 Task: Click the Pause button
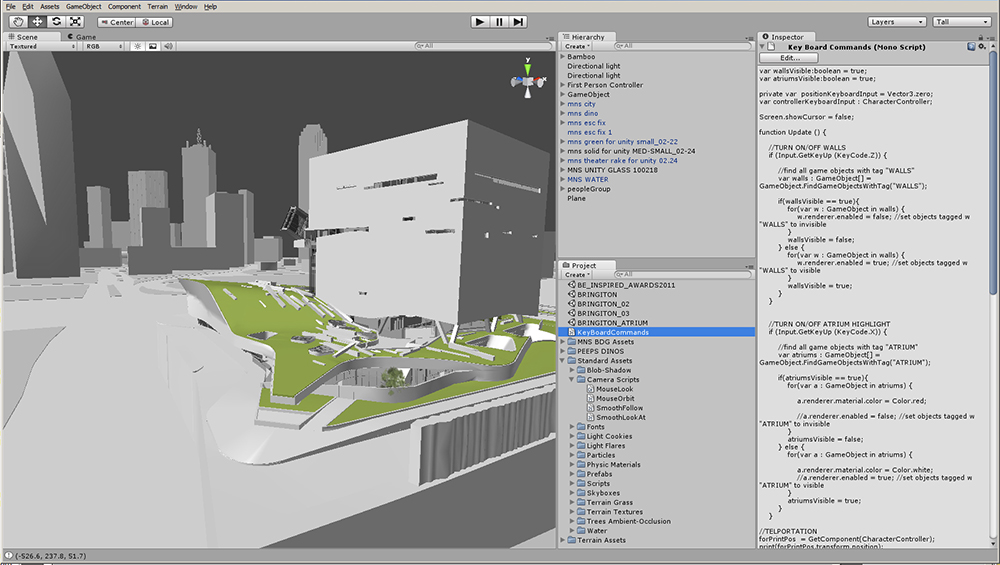pos(499,21)
